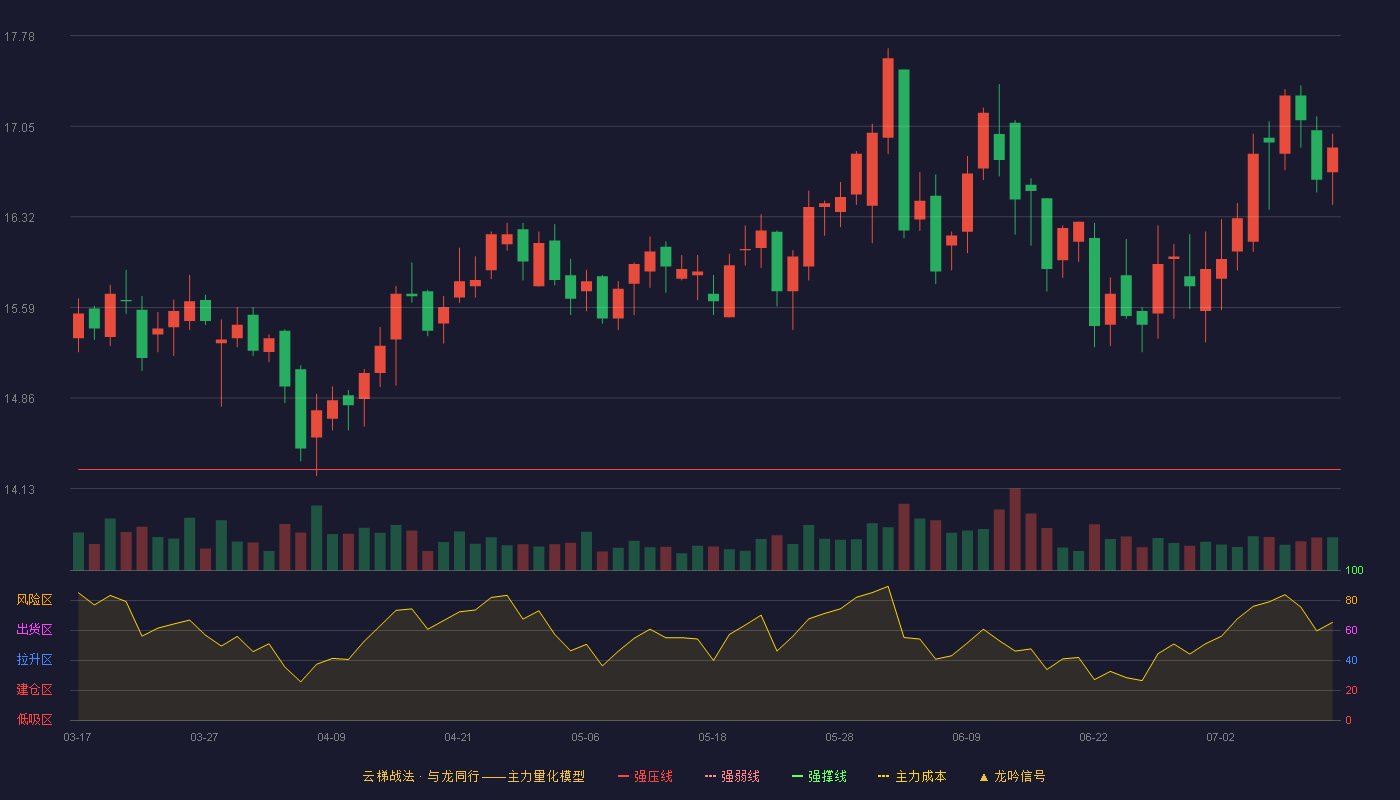Click the 出货区 zone label

(x=34, y=630)
